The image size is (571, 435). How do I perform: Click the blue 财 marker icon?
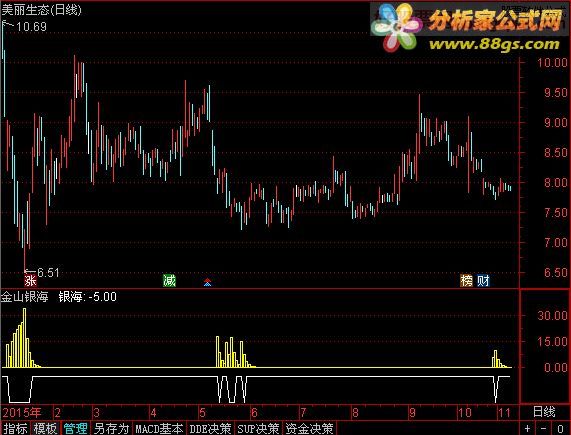483,281
